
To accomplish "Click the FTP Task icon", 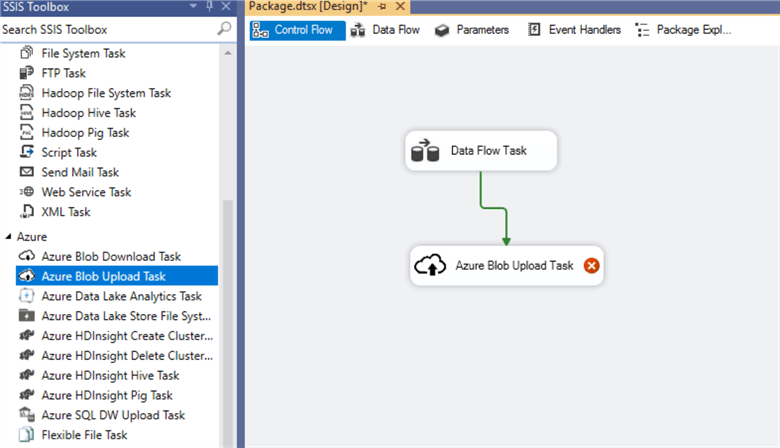I will [x=26, y=73].
